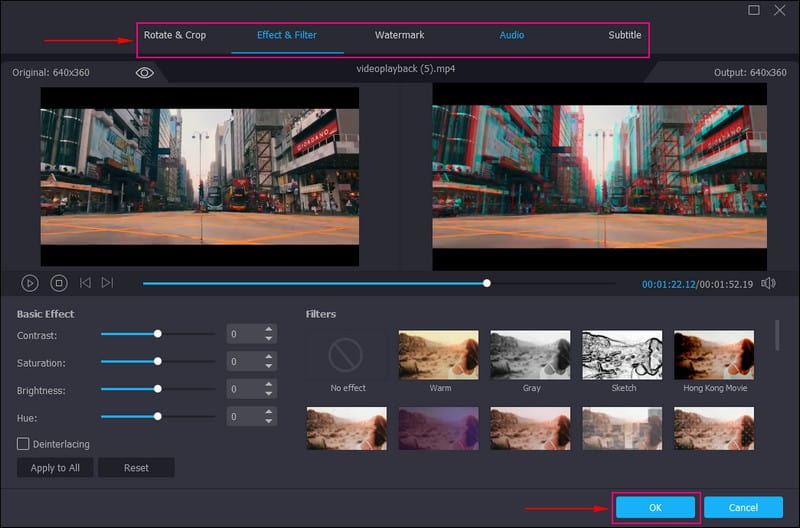Jump to previous frame
This screenshot has width=800, height=528.
pyautogui.click(x=85, y=283)
